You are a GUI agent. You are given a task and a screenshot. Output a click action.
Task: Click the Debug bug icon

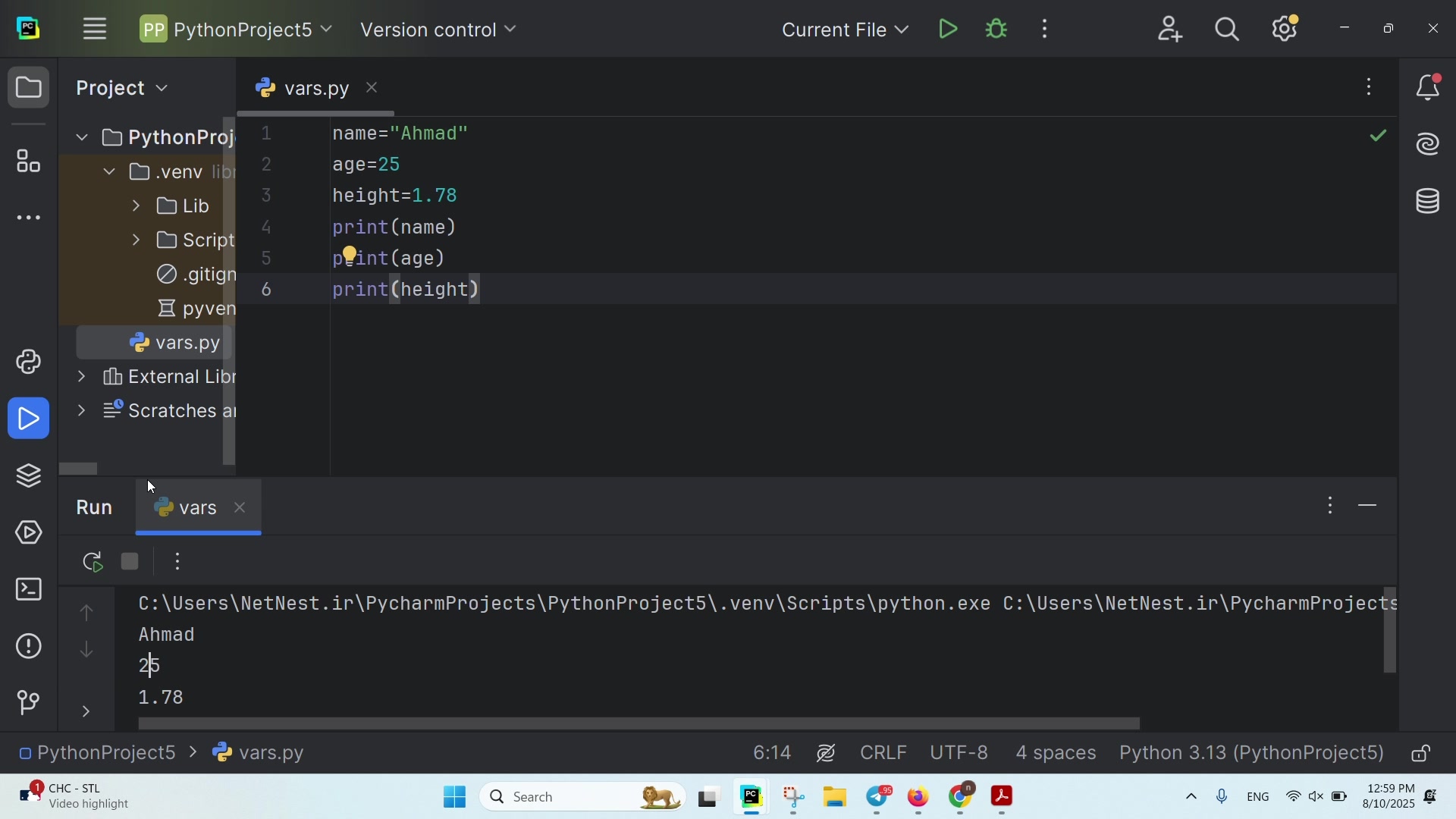(x=997, y=30)
